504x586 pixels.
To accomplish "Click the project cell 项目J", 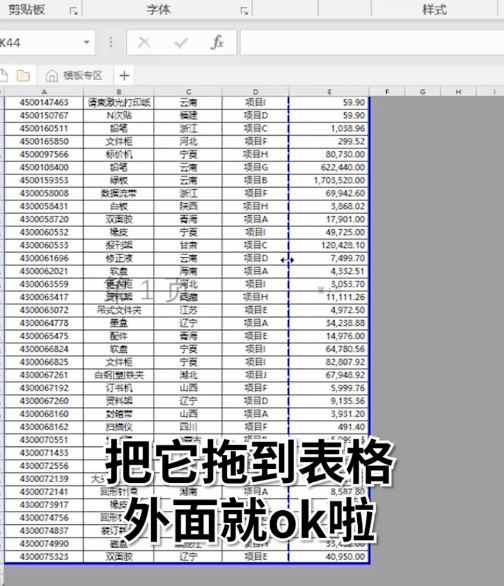I will 255,375.
